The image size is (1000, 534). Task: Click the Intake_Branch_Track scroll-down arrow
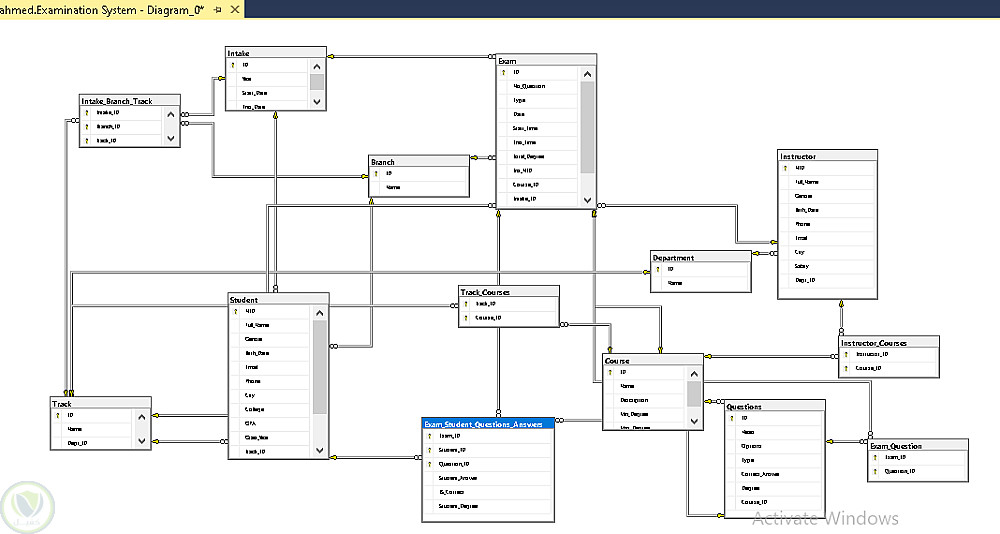tap(170, 138)
